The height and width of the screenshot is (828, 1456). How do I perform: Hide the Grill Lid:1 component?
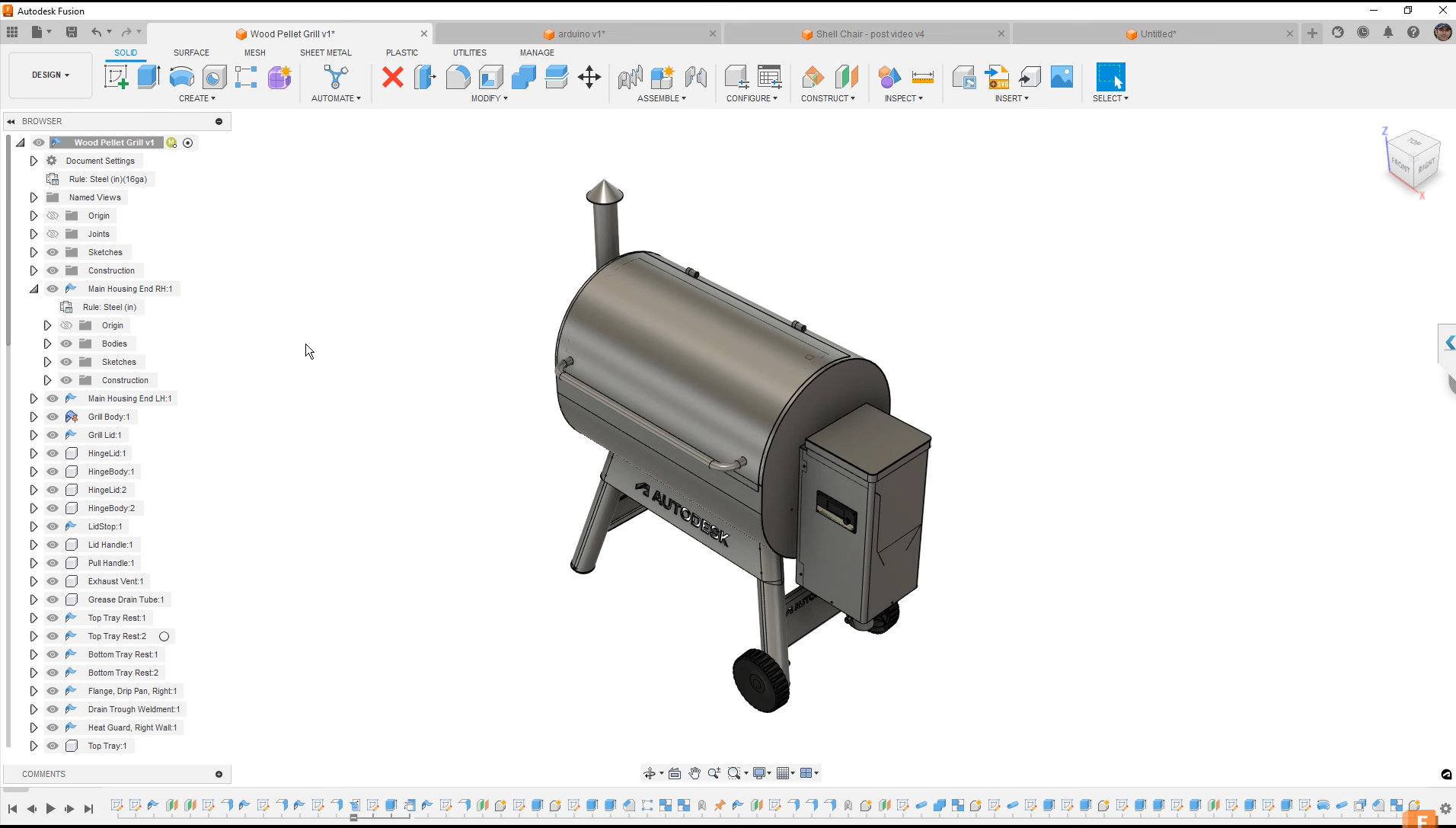(53, 435)
